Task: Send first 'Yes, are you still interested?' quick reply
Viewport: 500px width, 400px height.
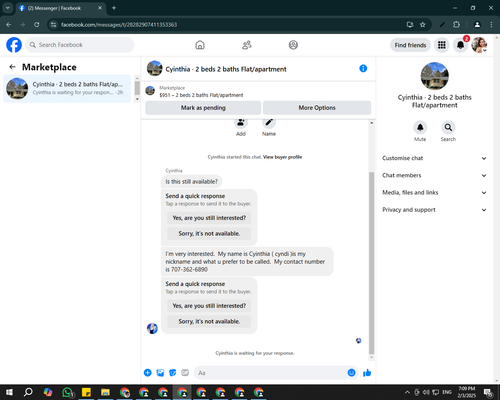Action: (209, 218)
